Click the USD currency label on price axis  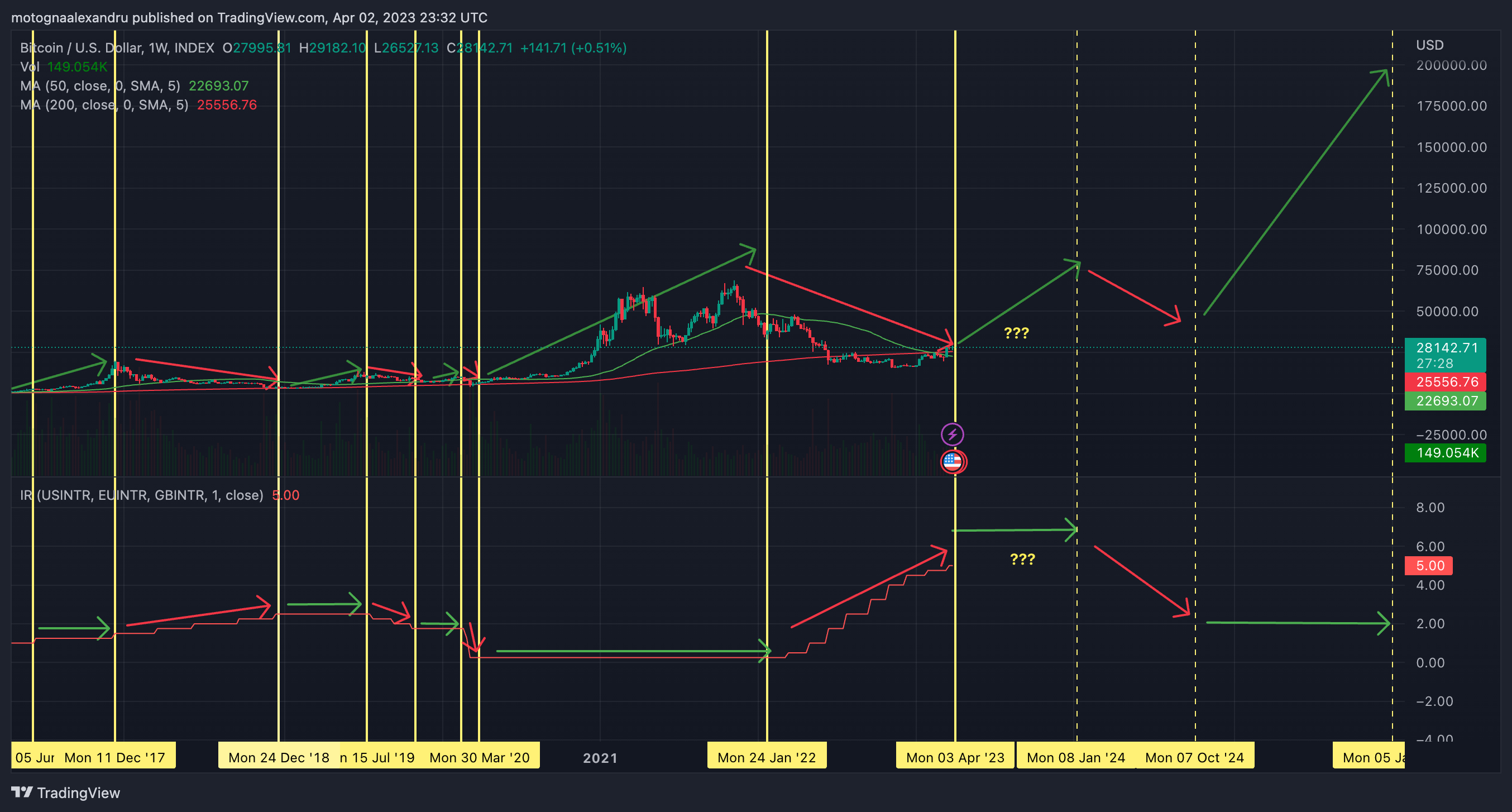tap(1430, 45)
